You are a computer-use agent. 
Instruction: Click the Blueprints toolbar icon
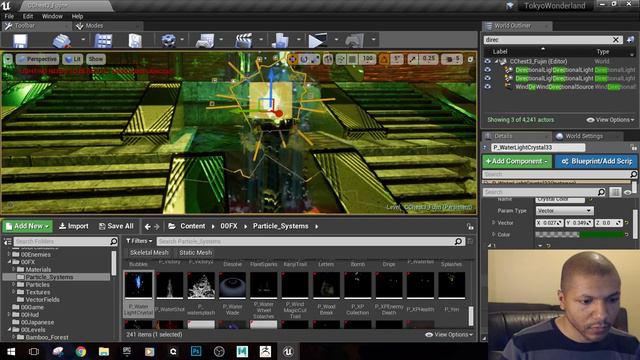205,40
